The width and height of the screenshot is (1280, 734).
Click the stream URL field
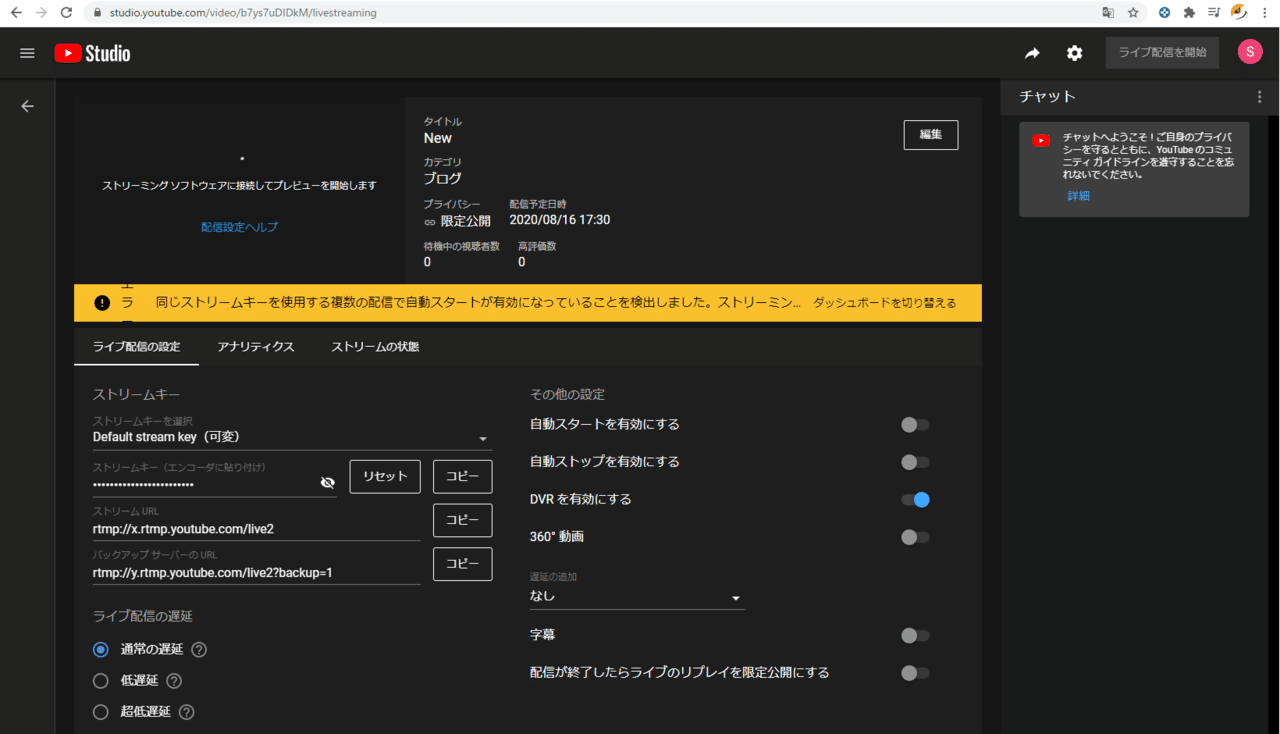click(256, 529)
